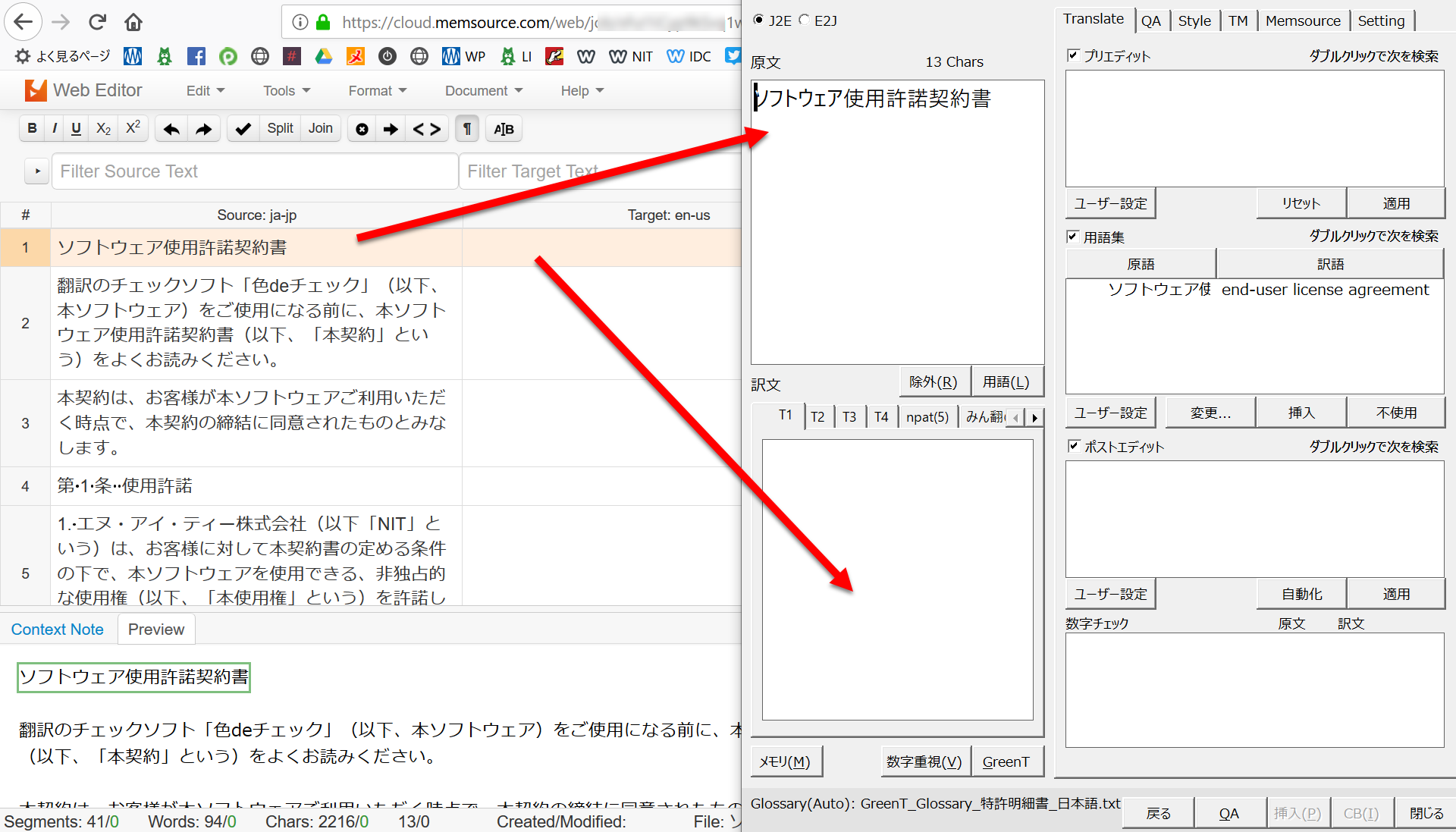Click the Underline formatting icon
The width and height of the screenshot is (1456, 832).
pyautogui.click(x=76, y=128)
